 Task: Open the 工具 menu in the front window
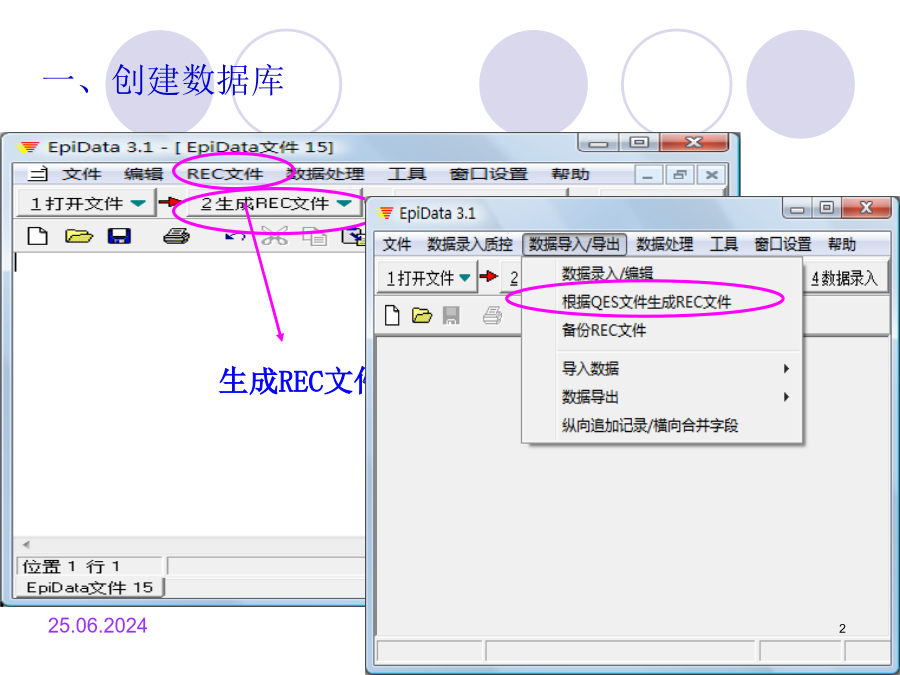pyautogui.click(x=723, y=245)
